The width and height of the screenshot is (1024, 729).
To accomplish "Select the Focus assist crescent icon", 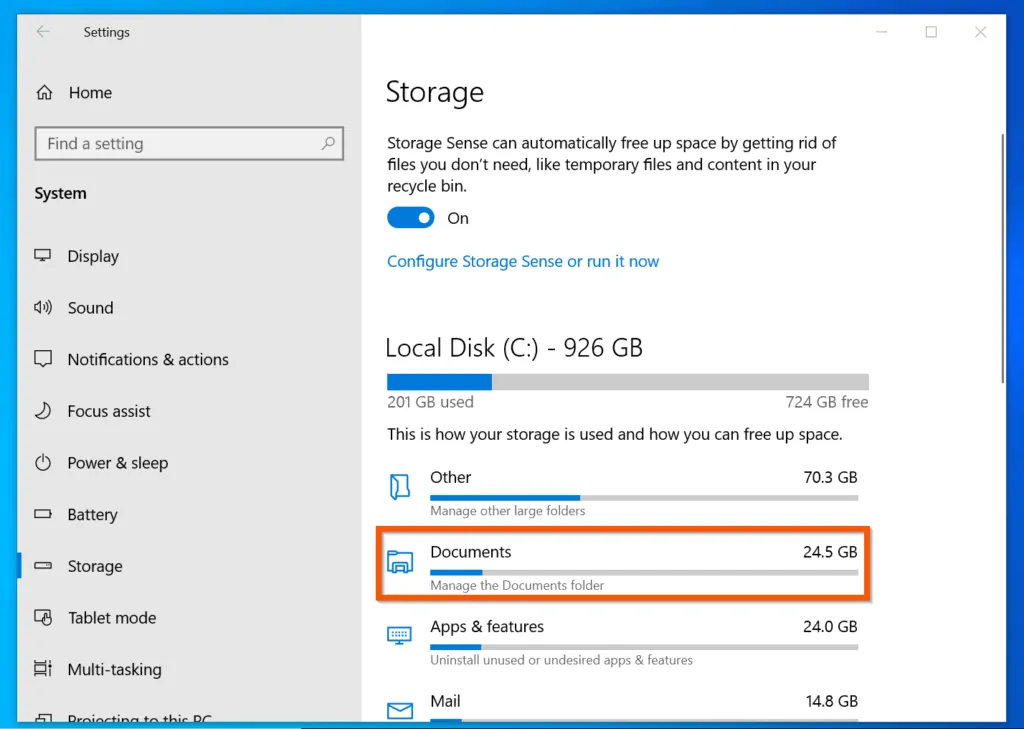I will [42, 411].
